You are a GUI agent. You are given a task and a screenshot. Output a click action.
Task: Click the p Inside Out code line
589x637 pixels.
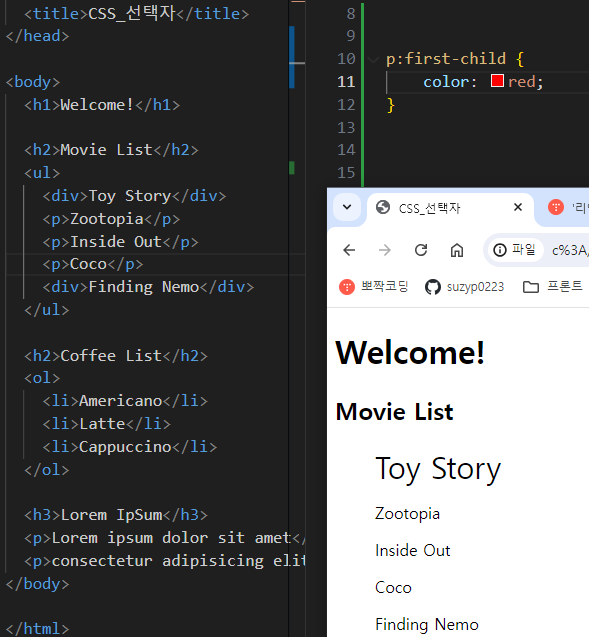coord(121,242)
